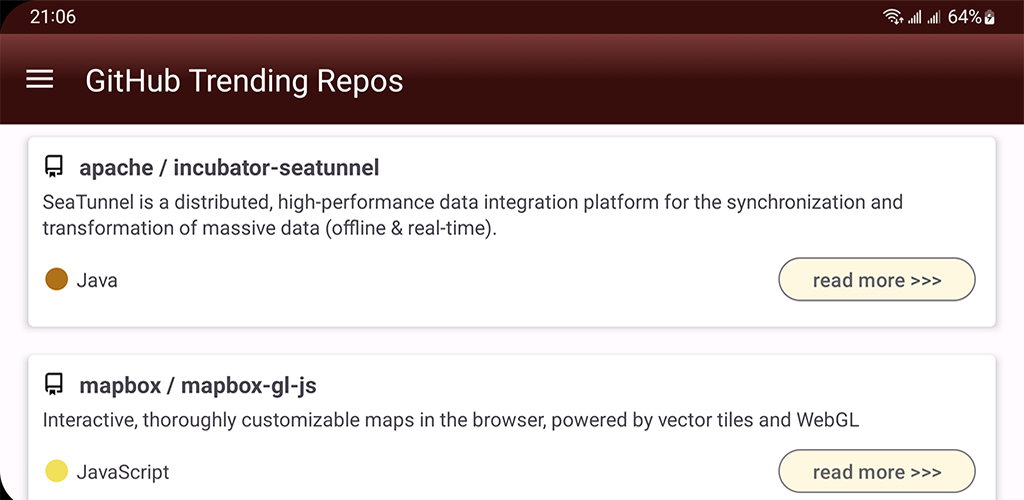Click the repo icon beside mapbox / mapbox-gl-js
This screenshot has height=500, width=1024.
point(54,384)
